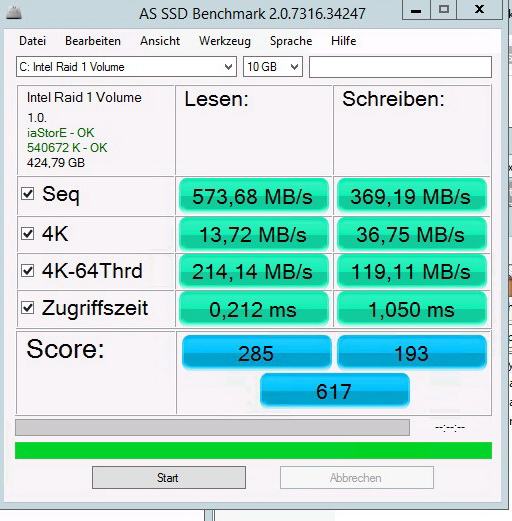Image resolution: width=512 pixels, height=521 pixels.
Task: Open the Datei menu
Action: [33, 41]
